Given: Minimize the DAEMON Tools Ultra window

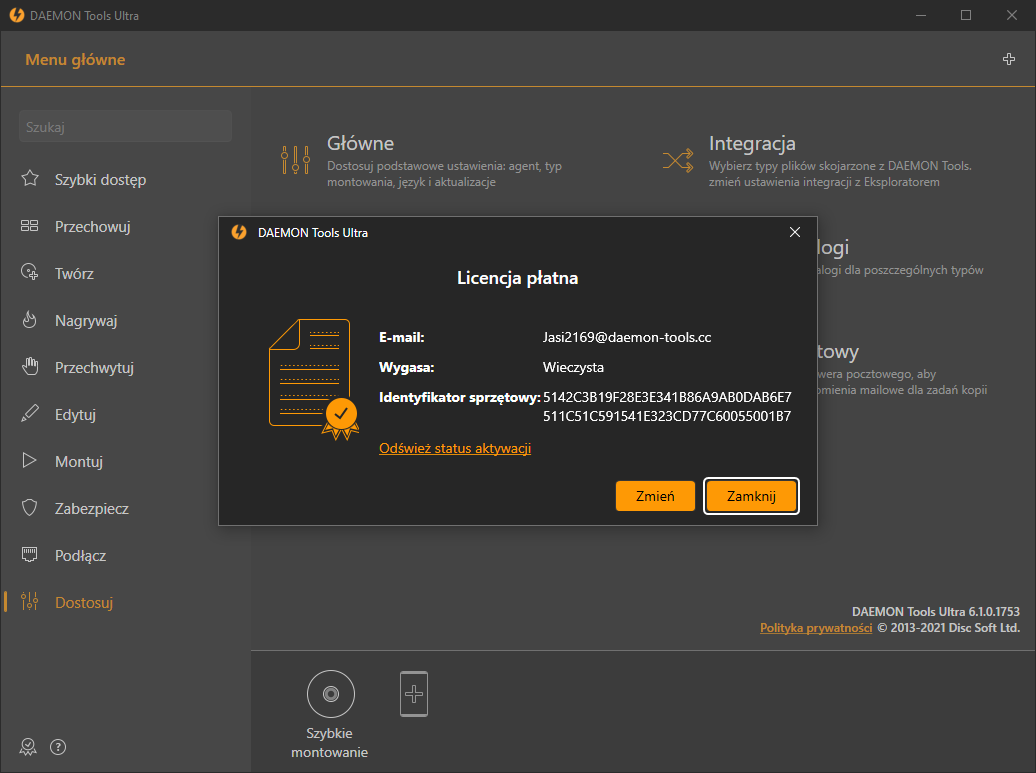Looking at the screenshot, I should pos(921,15).
